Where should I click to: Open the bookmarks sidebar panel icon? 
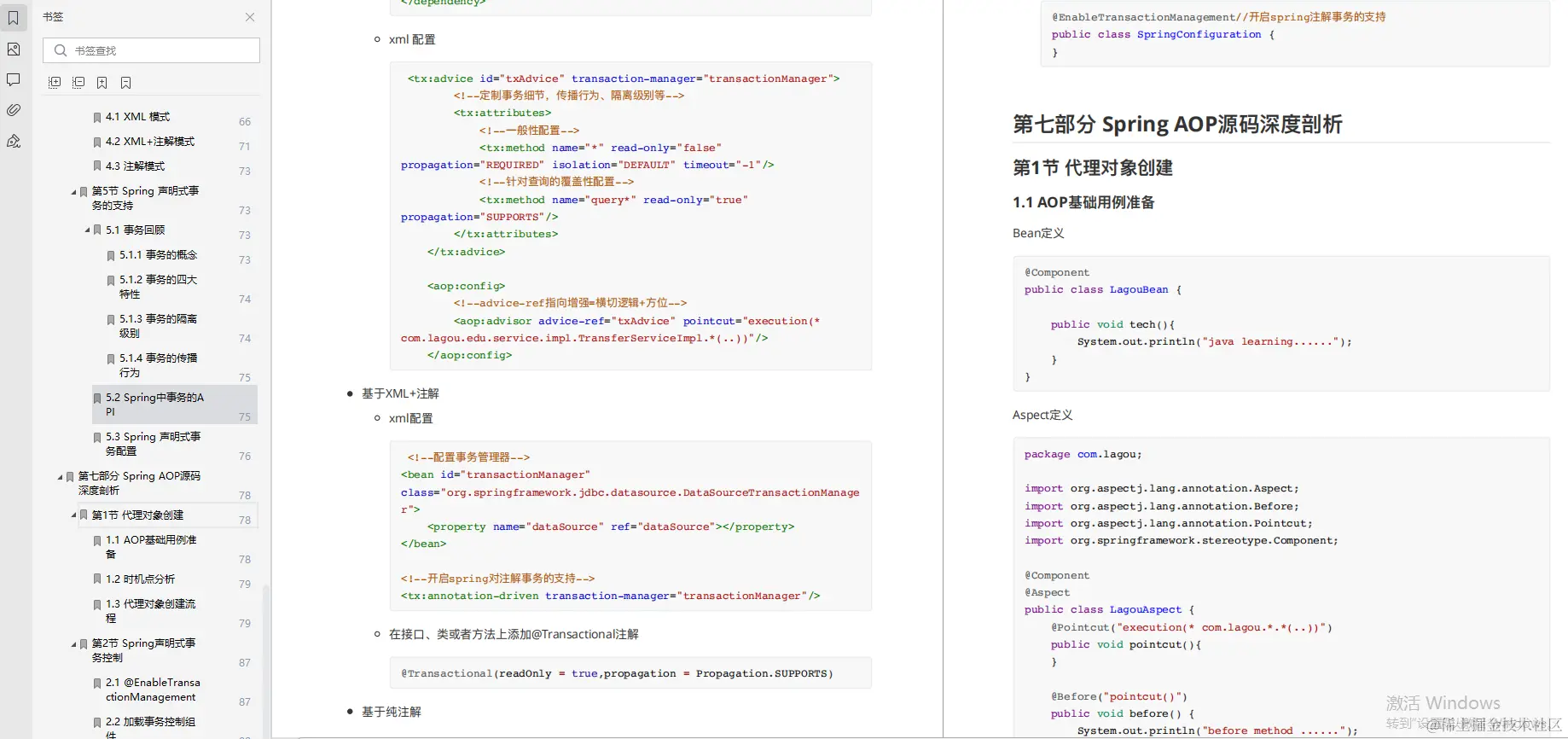coord(14,18)
